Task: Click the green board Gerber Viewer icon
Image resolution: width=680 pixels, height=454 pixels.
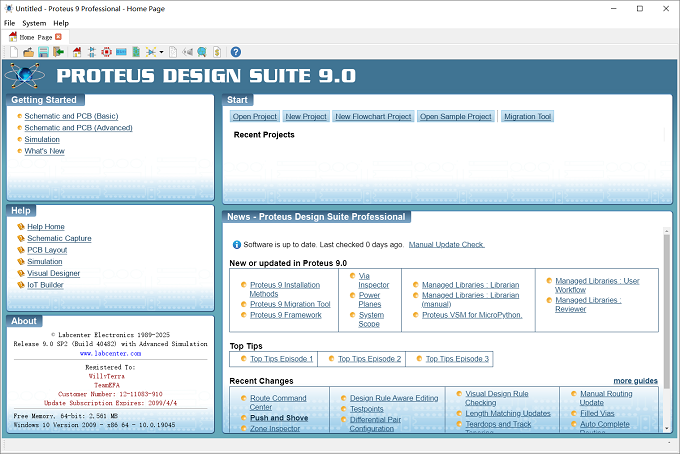Action: 136,52
